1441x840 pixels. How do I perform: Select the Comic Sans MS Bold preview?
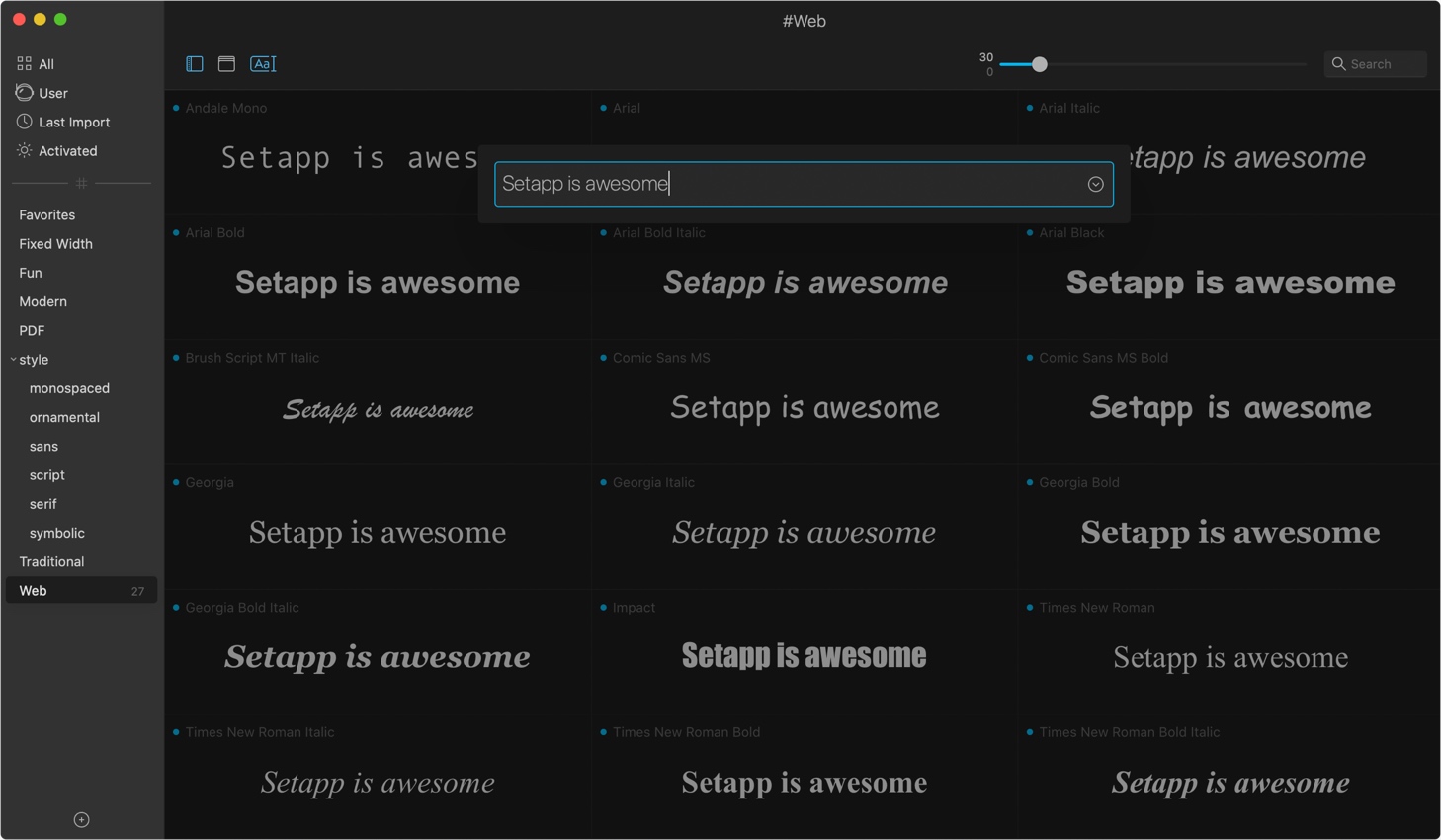click(1230, 407)
